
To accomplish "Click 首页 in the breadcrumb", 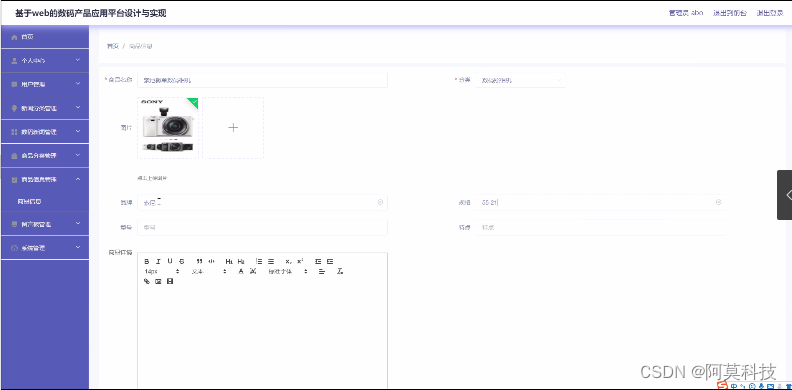I will 112,46.
